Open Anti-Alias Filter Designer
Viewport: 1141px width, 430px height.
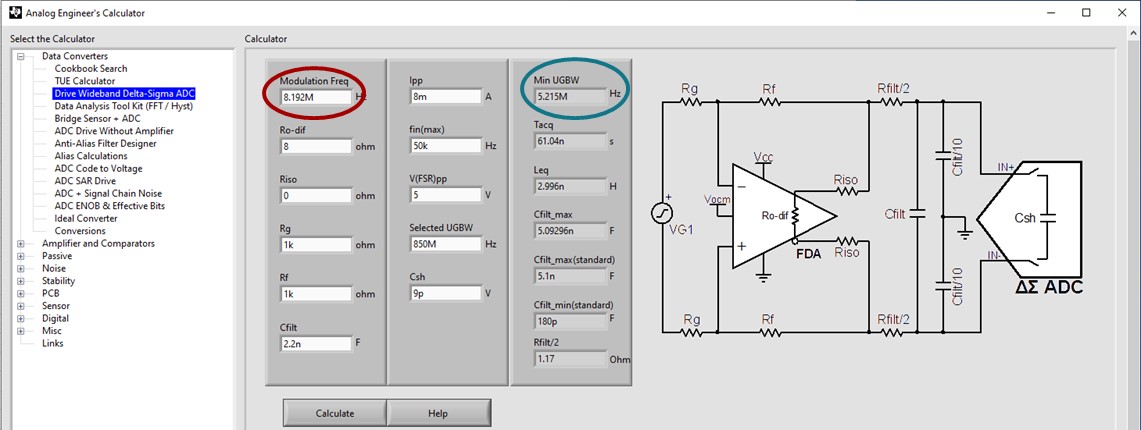(x=105, y=144)
